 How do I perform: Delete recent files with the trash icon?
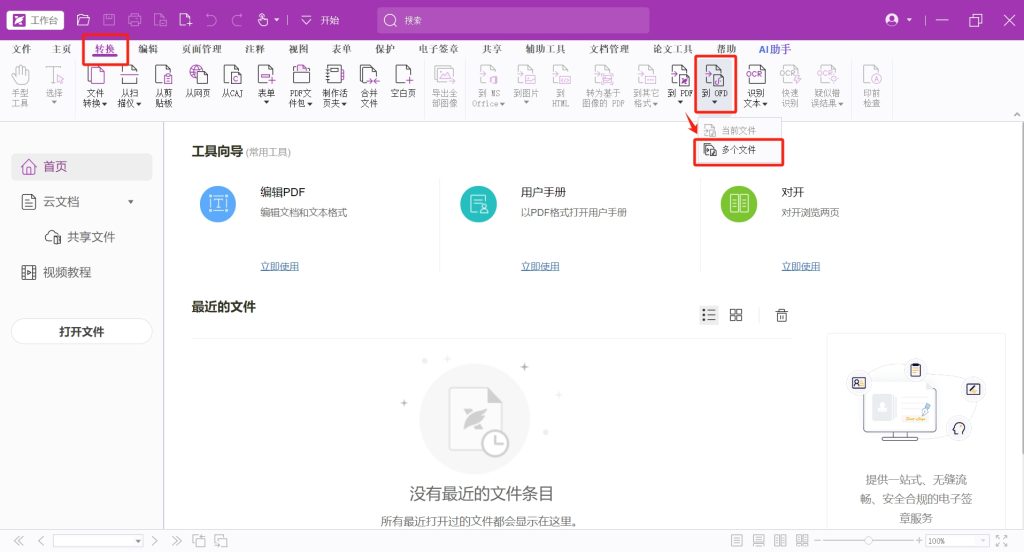coord(782,315)
